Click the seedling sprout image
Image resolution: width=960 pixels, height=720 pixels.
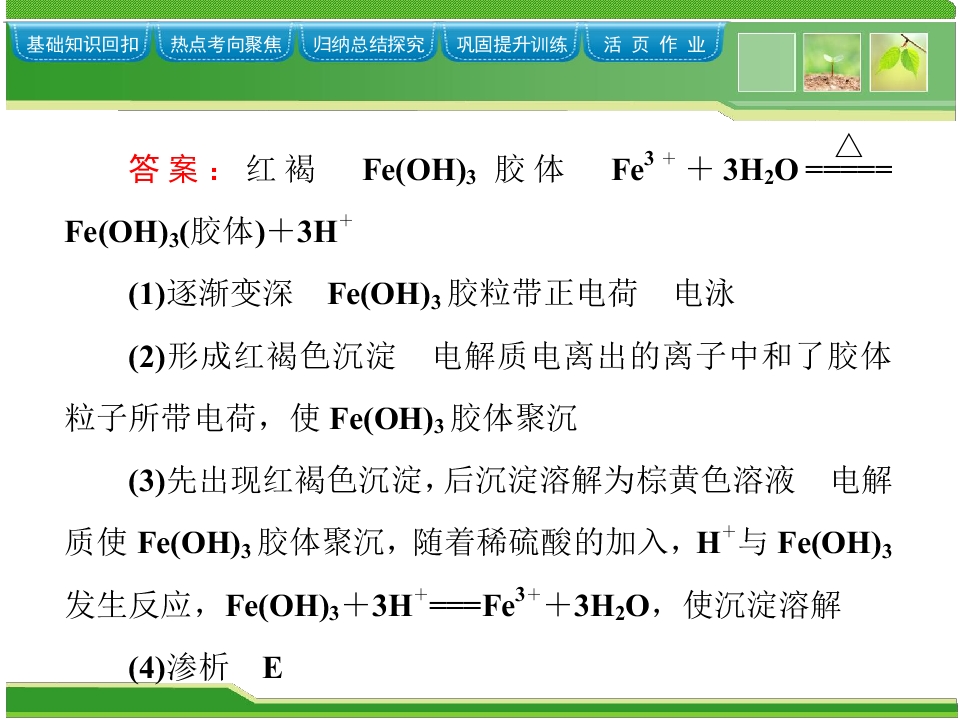click(x=832, y=62)
